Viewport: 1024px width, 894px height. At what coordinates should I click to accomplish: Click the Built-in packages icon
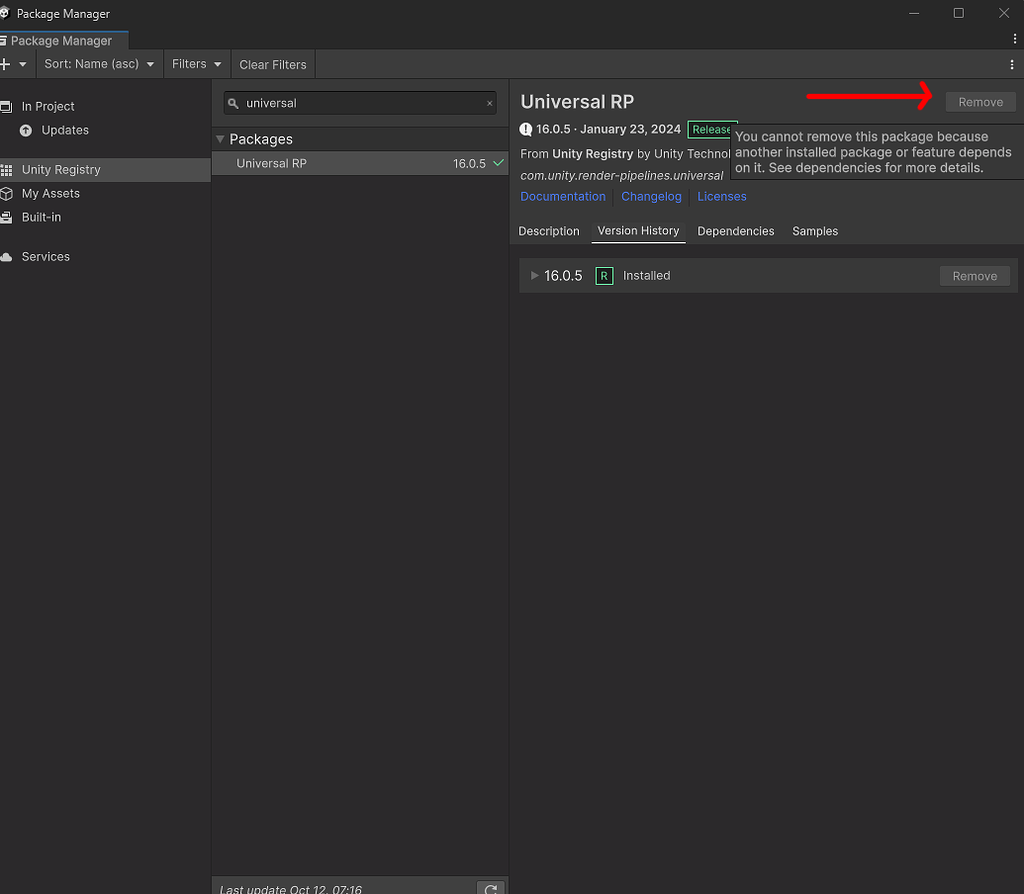click(9, 217)
